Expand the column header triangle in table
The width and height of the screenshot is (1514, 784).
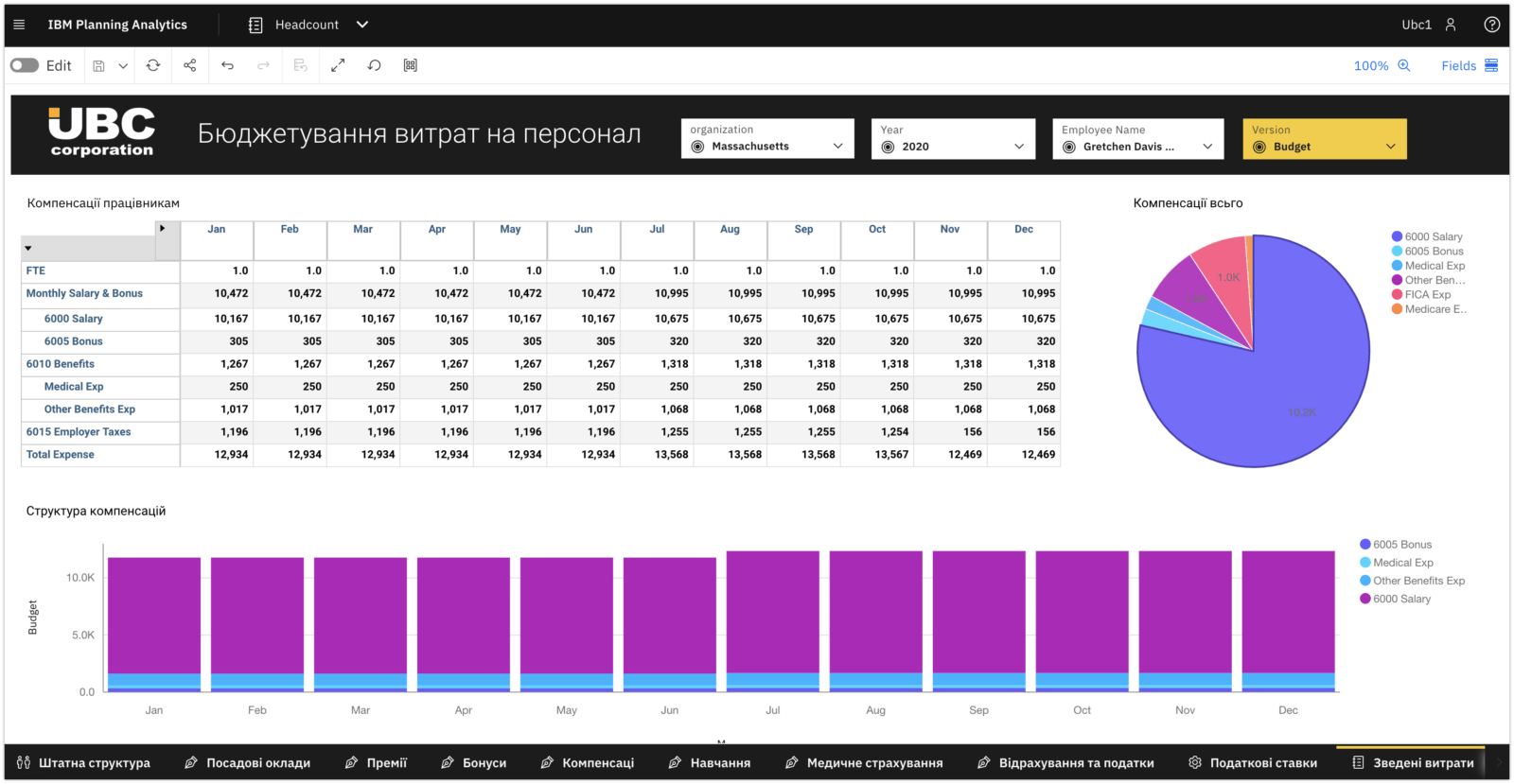point(163,228)
